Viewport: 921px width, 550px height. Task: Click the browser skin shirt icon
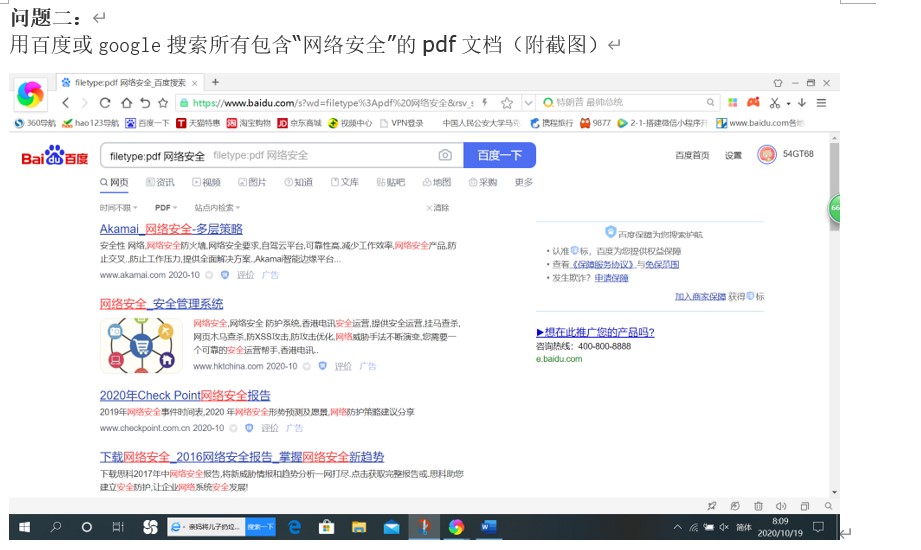778,83
